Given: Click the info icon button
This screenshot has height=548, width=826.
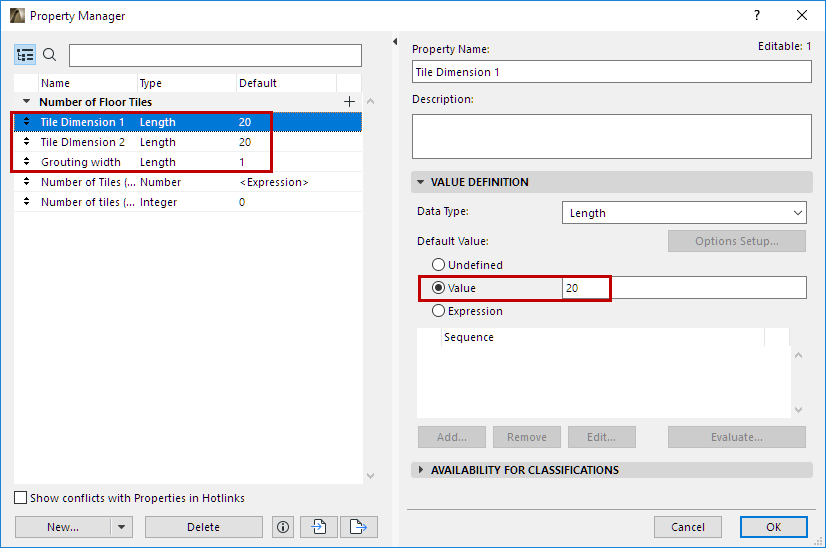Looking at the screenshot, I should pos(283,527).
